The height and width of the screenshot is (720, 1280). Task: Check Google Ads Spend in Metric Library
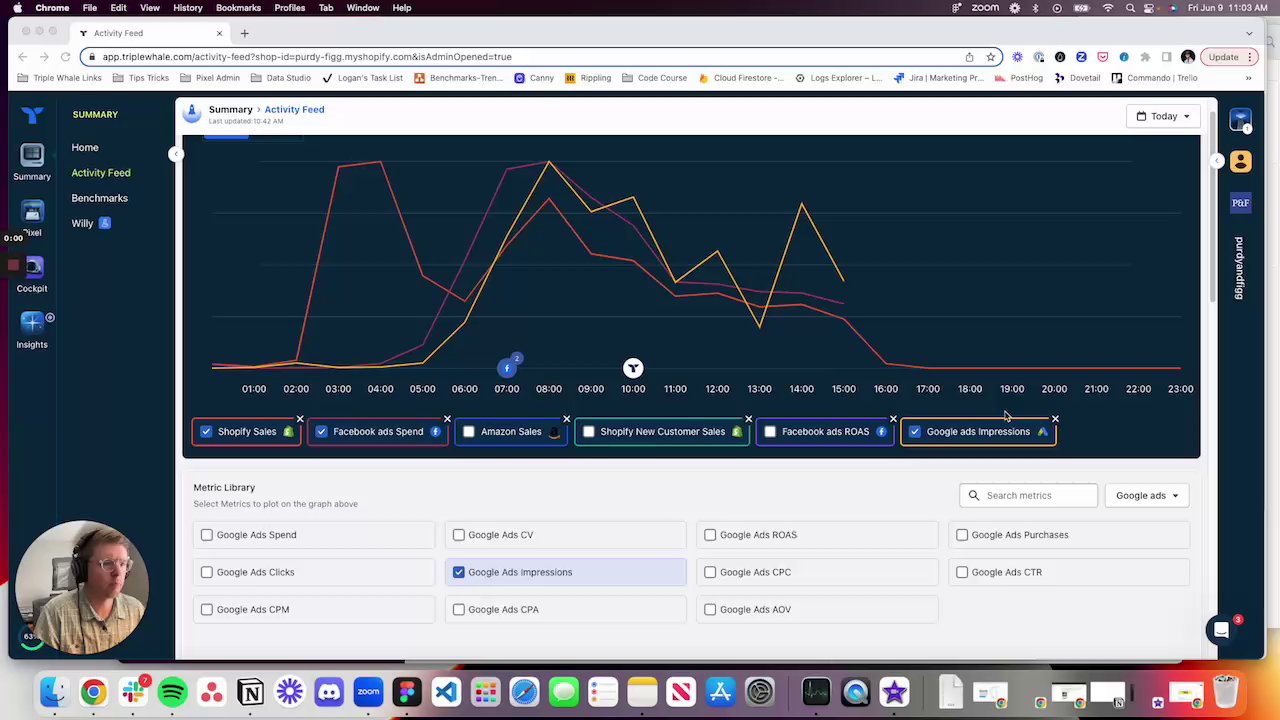207,535
